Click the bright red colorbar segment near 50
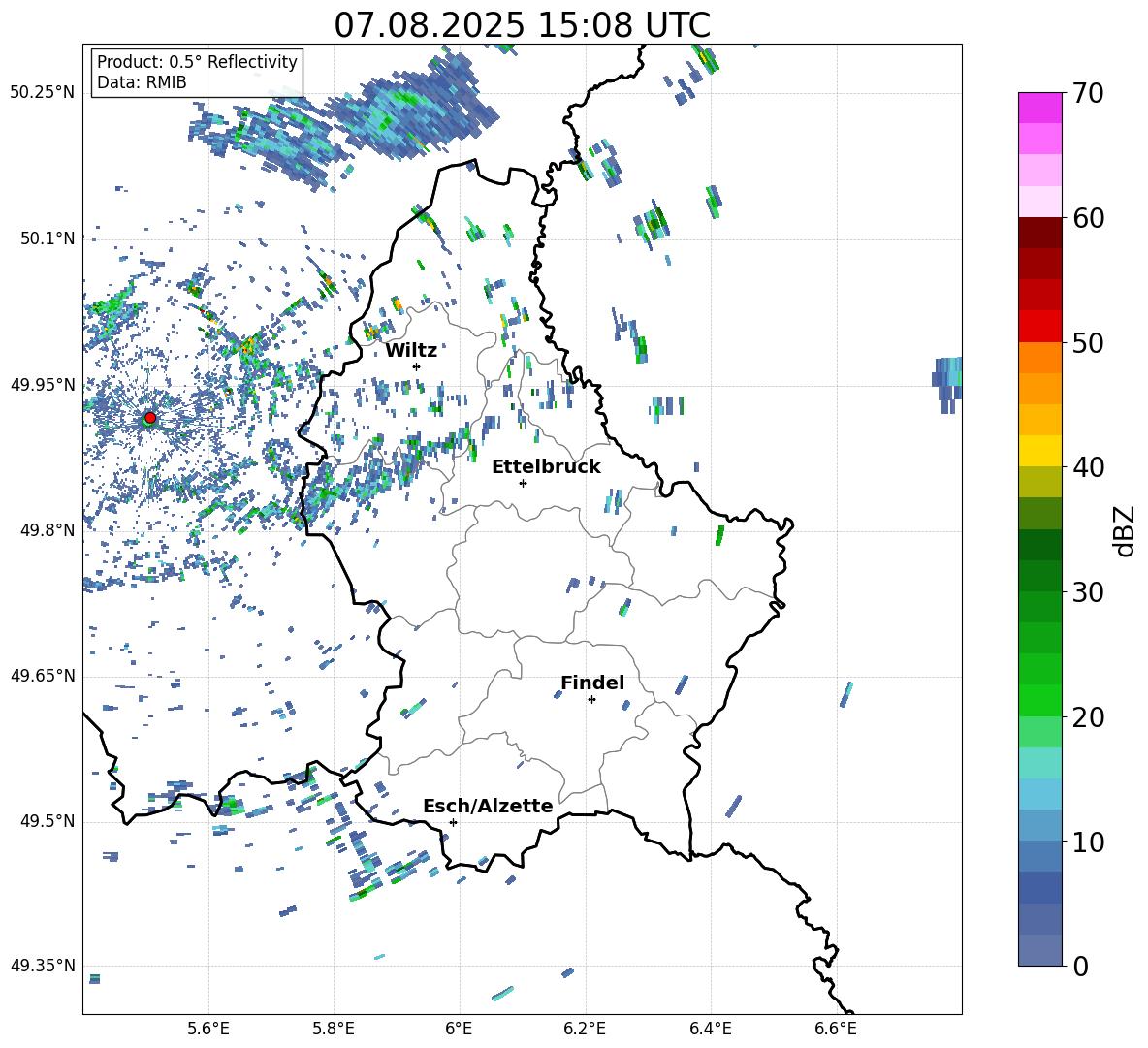 (x=1039, y=327)
